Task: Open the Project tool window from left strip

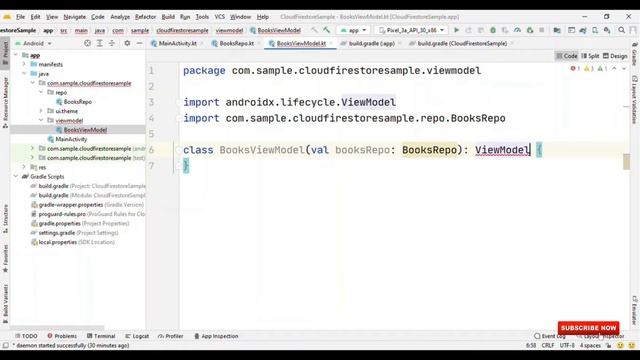Action: (5, 53)
